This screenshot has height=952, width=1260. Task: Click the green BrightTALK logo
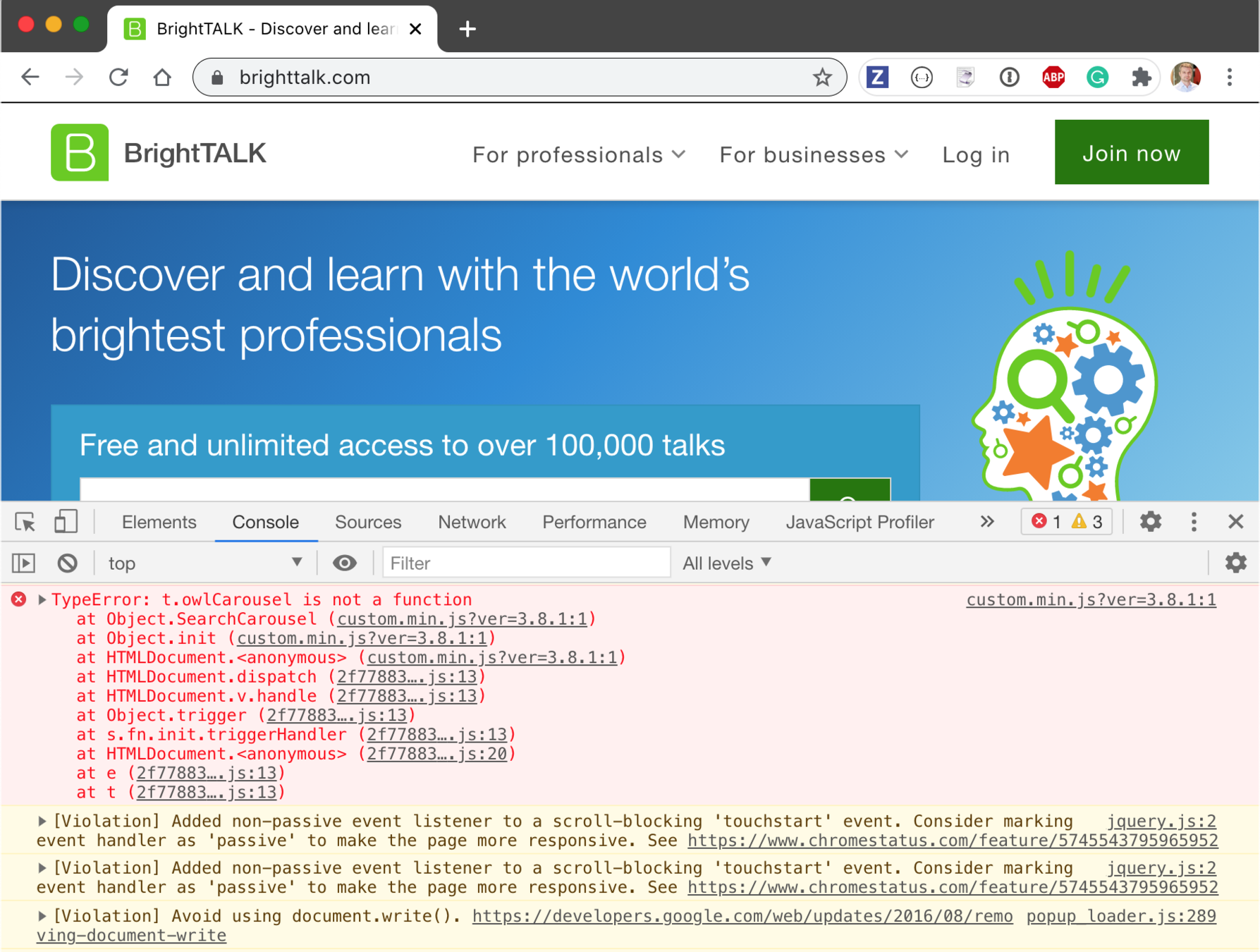point(80,152)
